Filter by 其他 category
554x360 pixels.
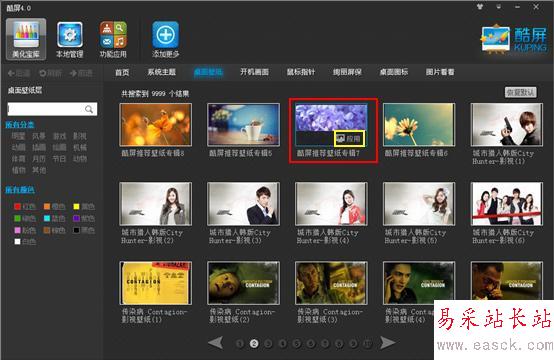(x=39, y=170)
